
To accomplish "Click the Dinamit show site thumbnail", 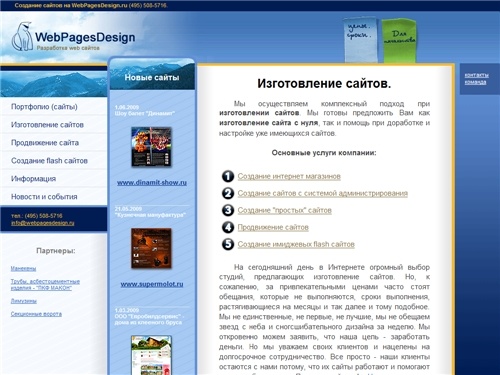I will tap(151, 147).
